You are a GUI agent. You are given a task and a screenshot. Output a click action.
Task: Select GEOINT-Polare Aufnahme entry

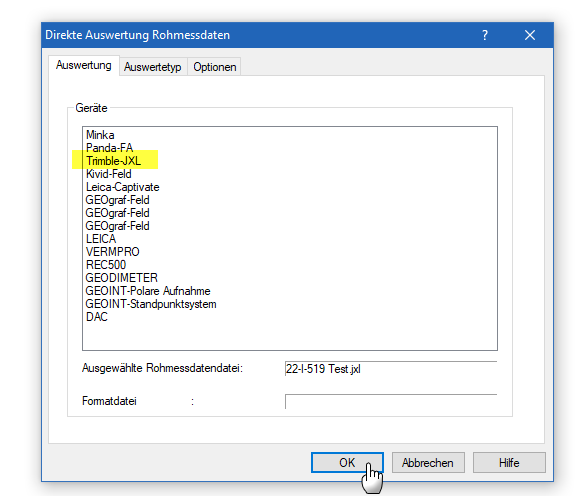tap(148, 291)
